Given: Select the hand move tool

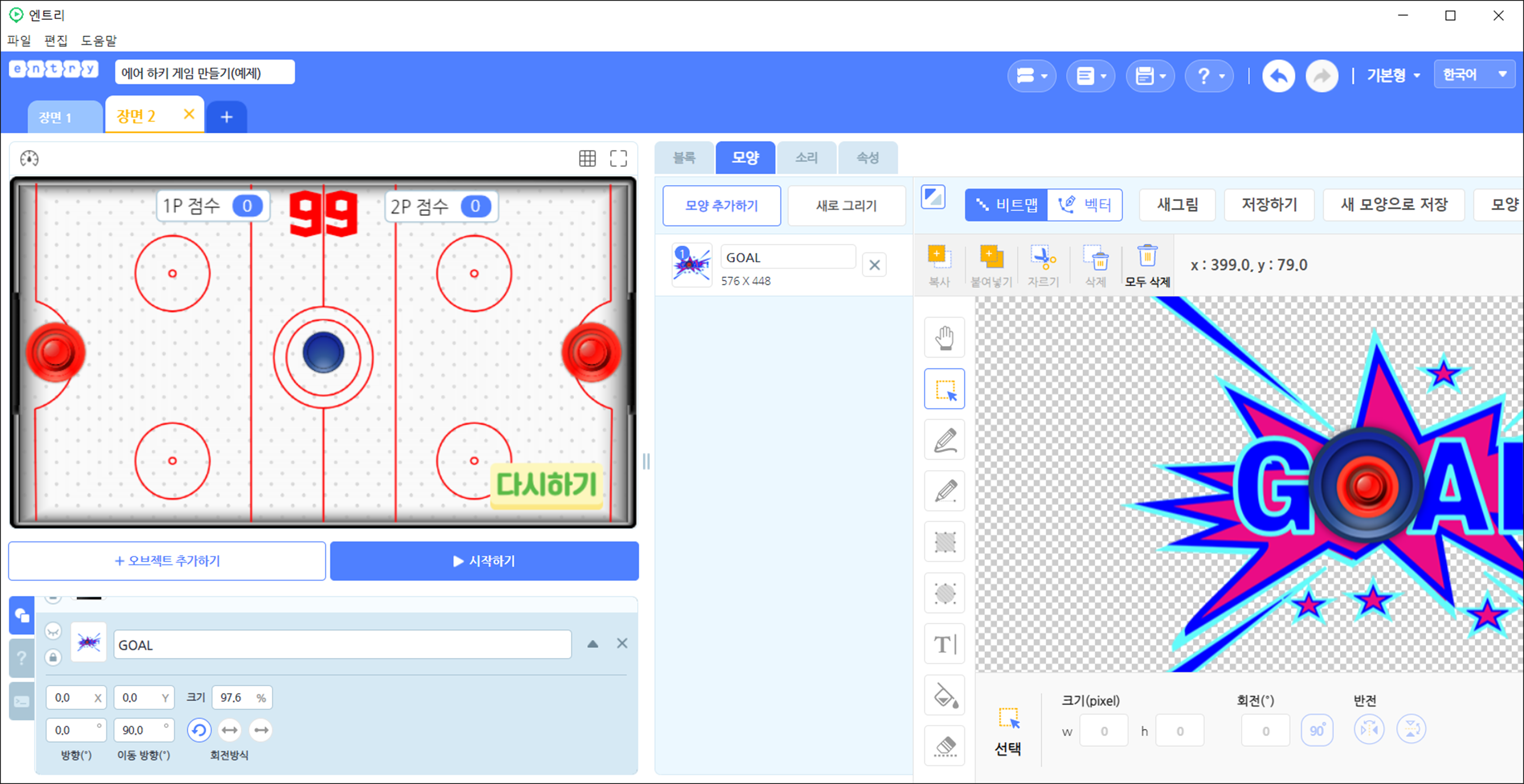Looking at the screenshot, I should tap(944, 338).
